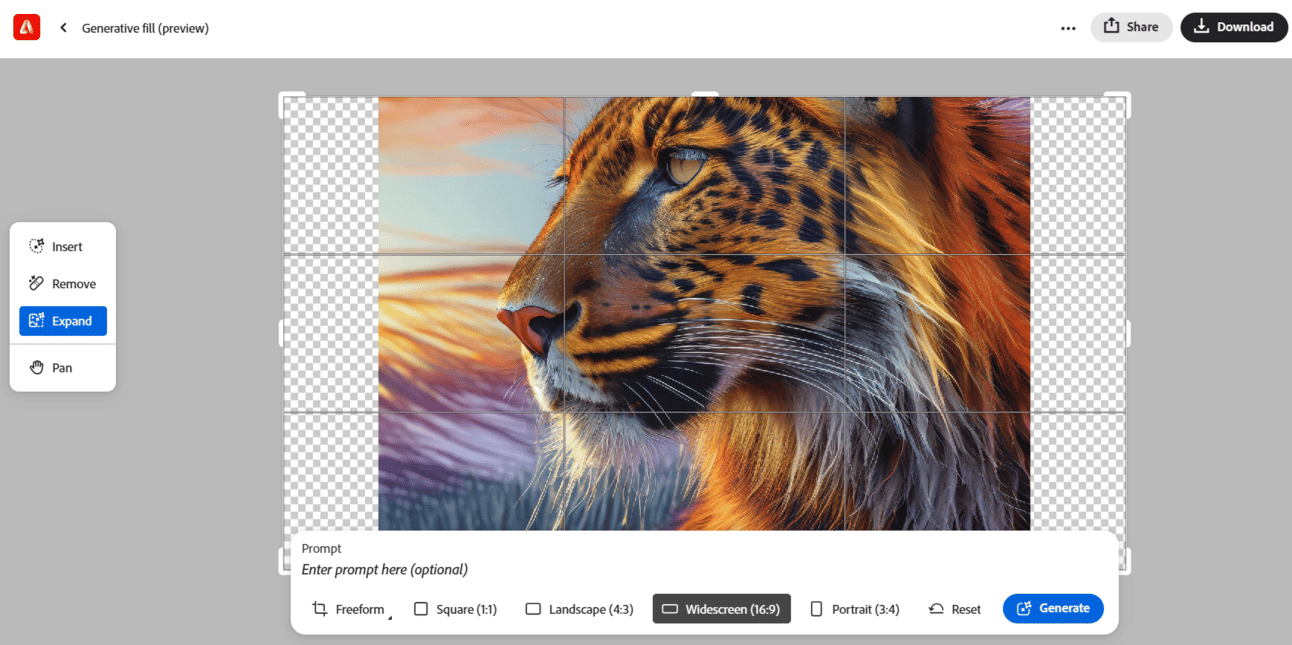Click the Share button
The height and width of the screenshot is (645, 1292).
point(1131,27)
